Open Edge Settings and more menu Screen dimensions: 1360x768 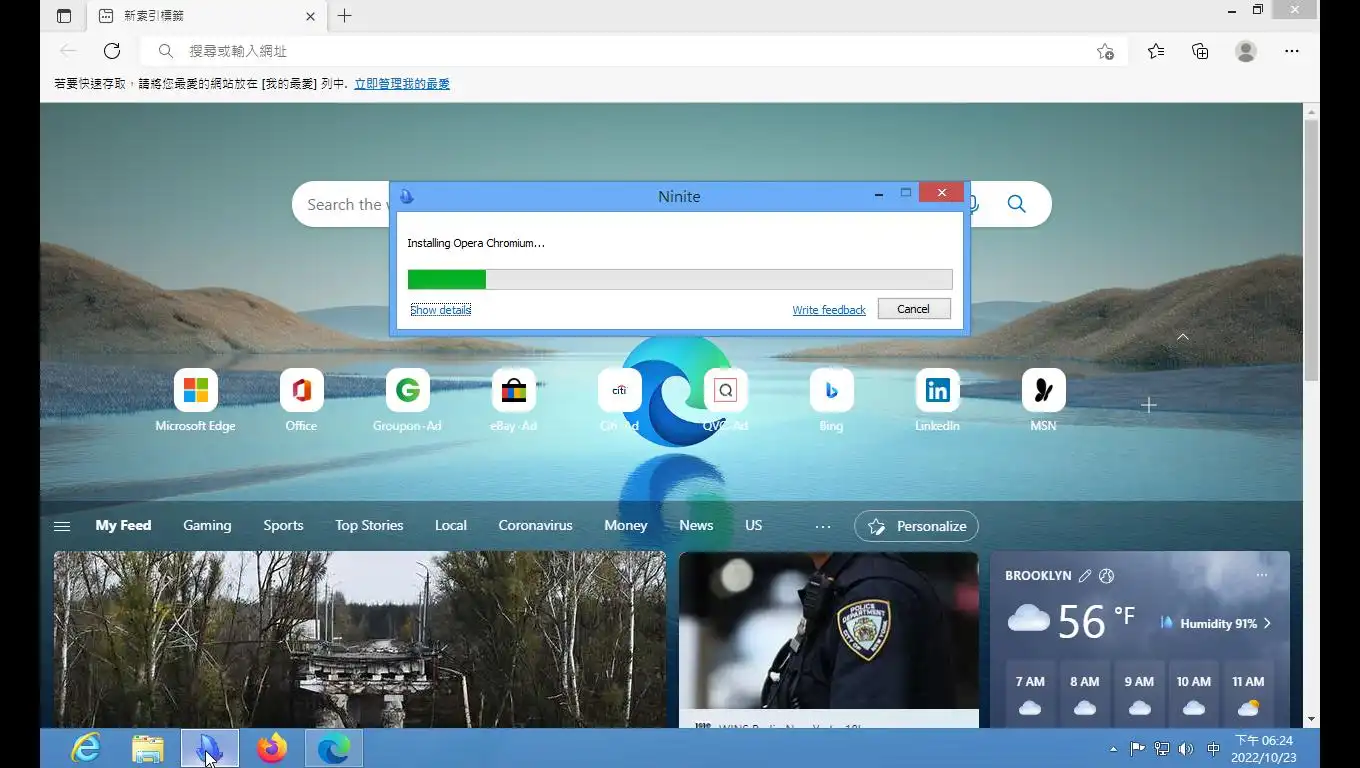coord(1292,51)
